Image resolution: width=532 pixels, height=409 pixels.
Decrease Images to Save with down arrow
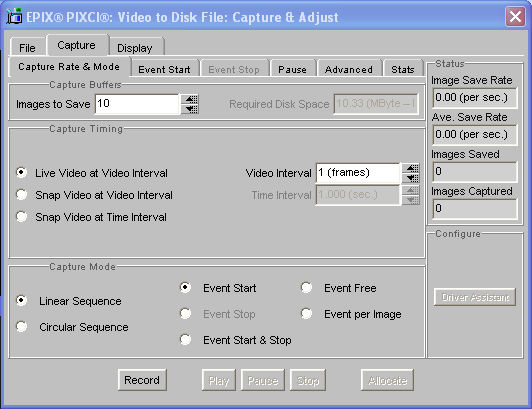190,109
